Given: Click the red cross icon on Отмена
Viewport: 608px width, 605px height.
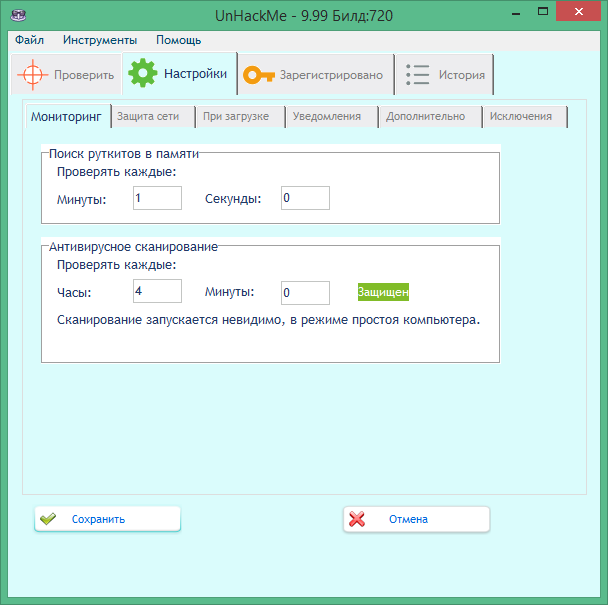Looking at the screenshot, I should 357,519.
